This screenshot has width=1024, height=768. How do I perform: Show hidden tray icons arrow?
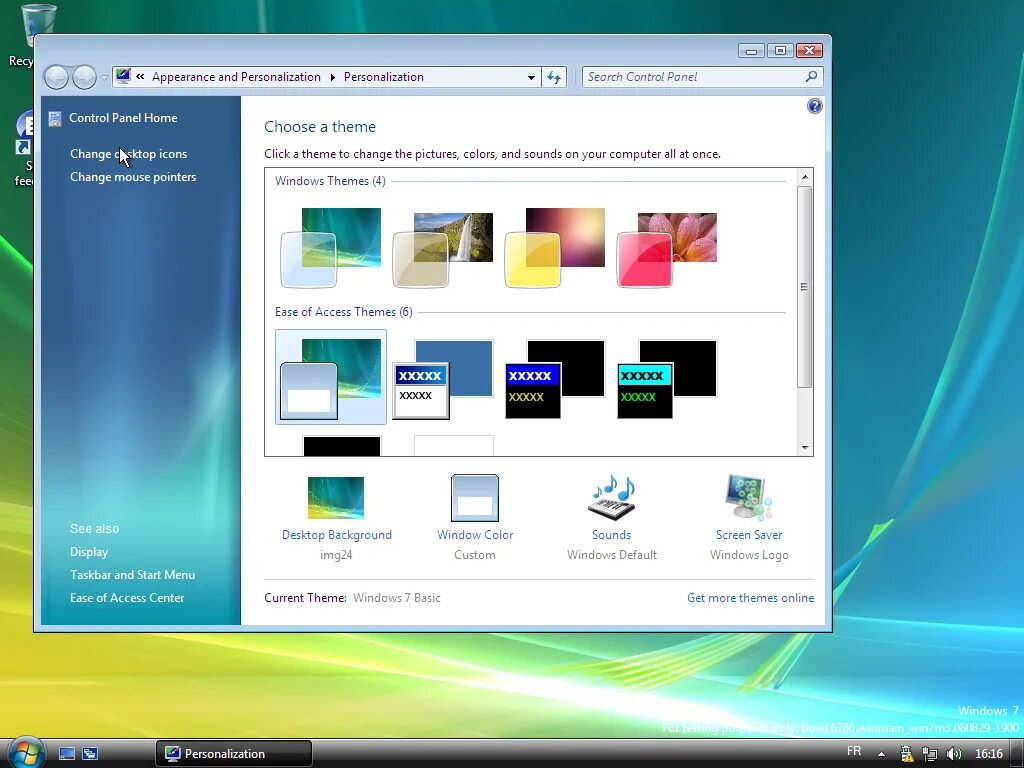coord(881,754)
